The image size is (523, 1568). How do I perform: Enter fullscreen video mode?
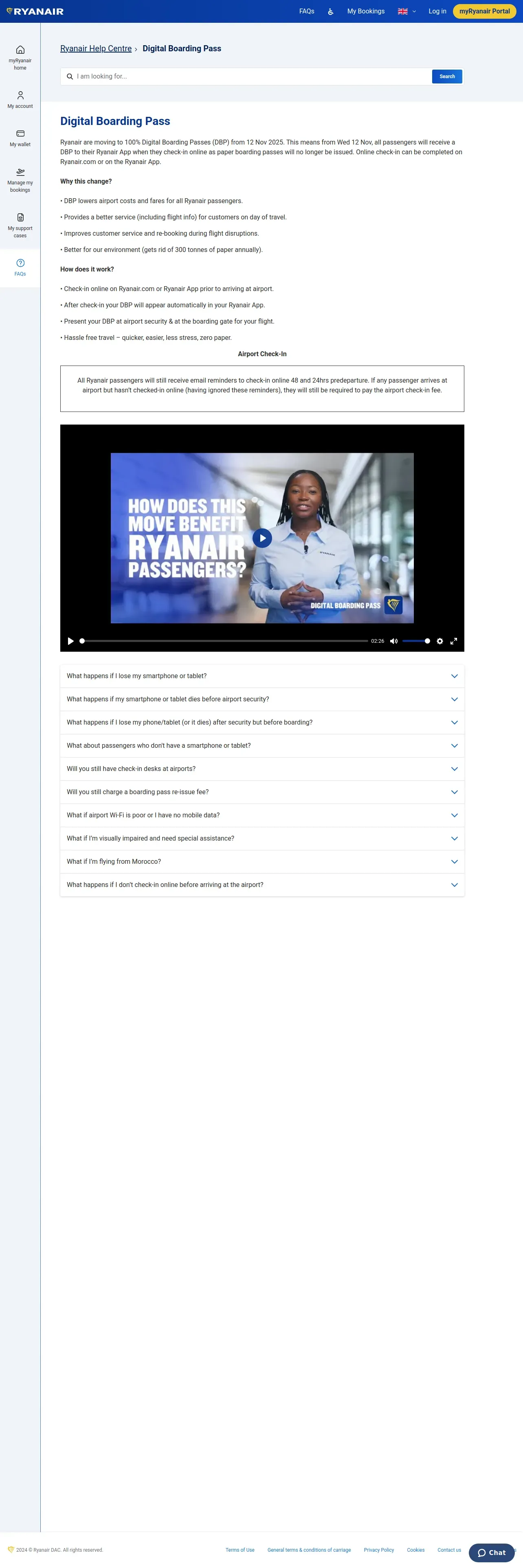pos(454,641)
